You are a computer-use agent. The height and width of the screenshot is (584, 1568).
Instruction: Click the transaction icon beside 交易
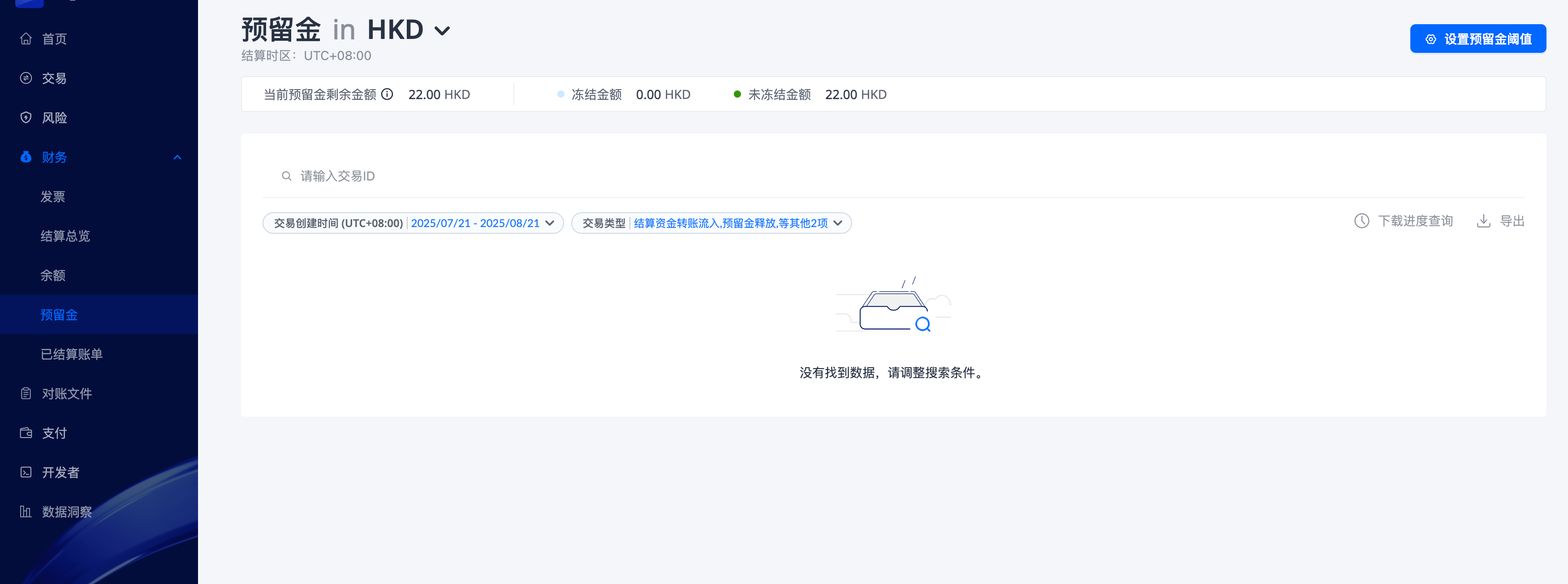pos(26,78)
